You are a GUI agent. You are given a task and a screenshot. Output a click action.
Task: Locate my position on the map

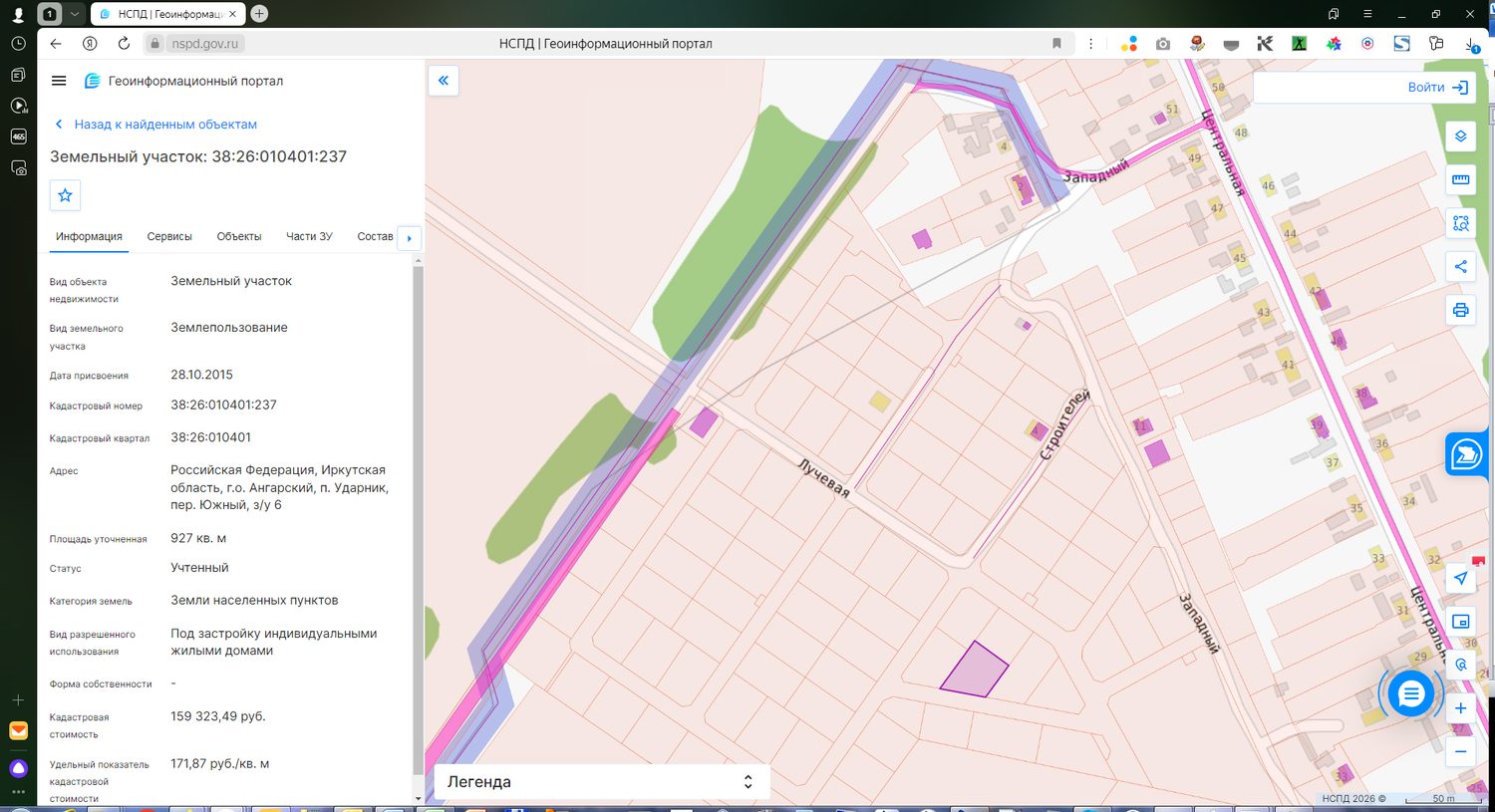pyautogui.click(x=1460, y=578)
